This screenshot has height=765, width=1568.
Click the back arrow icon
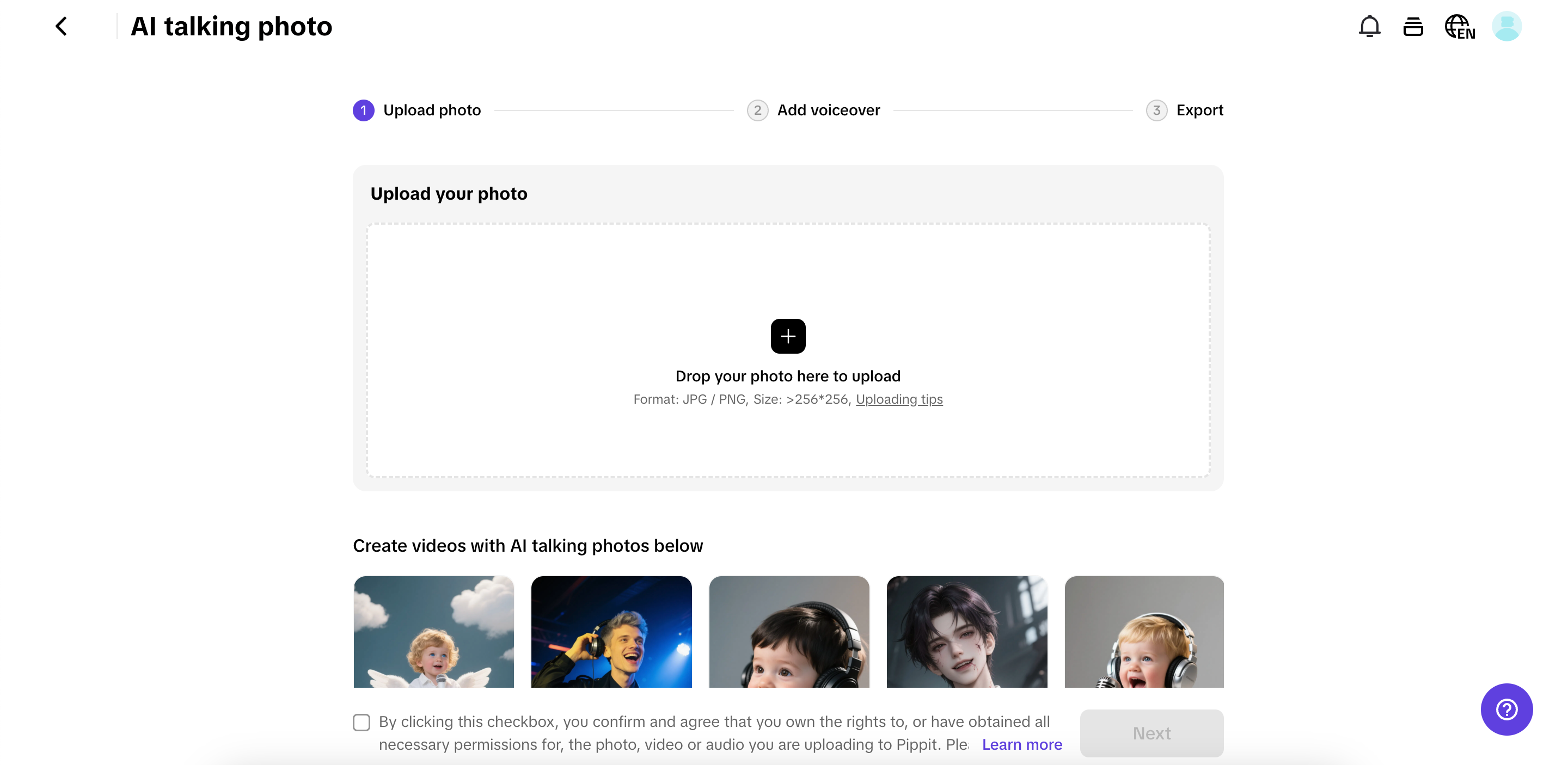(61, 26)
